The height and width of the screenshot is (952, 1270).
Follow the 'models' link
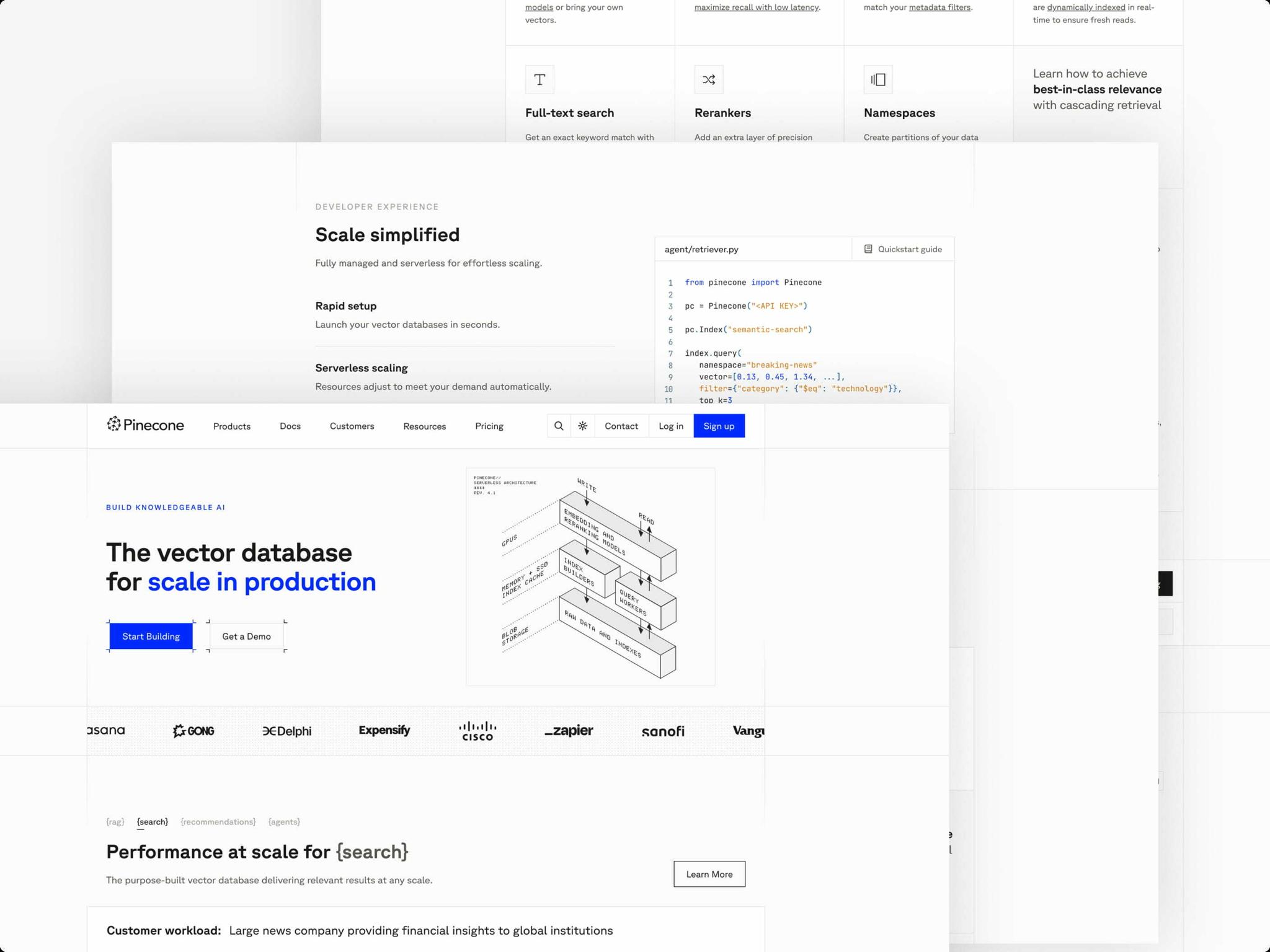point(539,7)
